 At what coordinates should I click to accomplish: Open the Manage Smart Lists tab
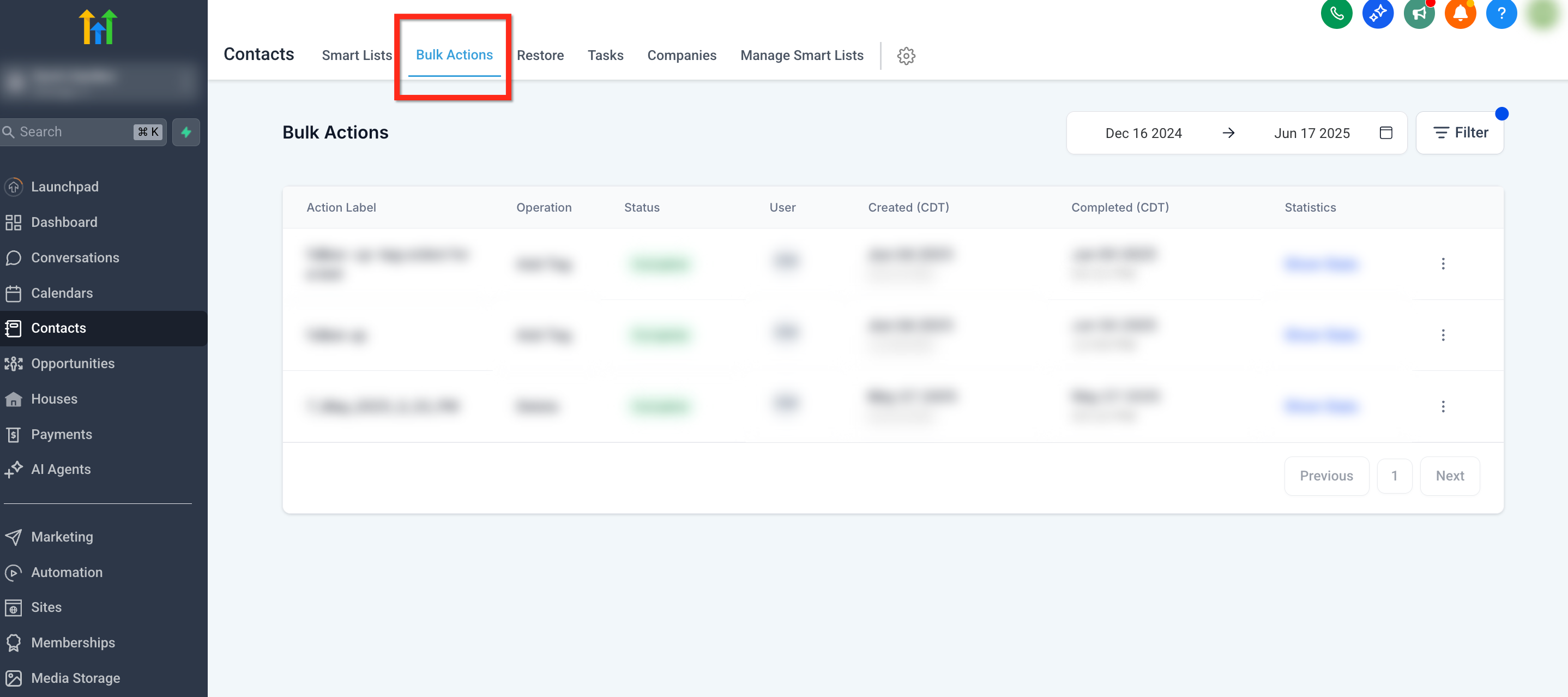tap(801, 56)
